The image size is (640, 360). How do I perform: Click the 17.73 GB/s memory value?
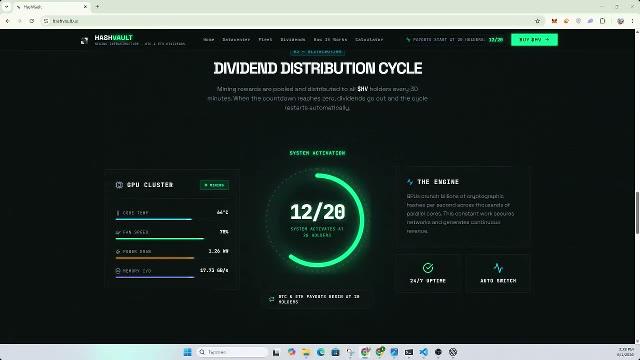pos(214,270)
